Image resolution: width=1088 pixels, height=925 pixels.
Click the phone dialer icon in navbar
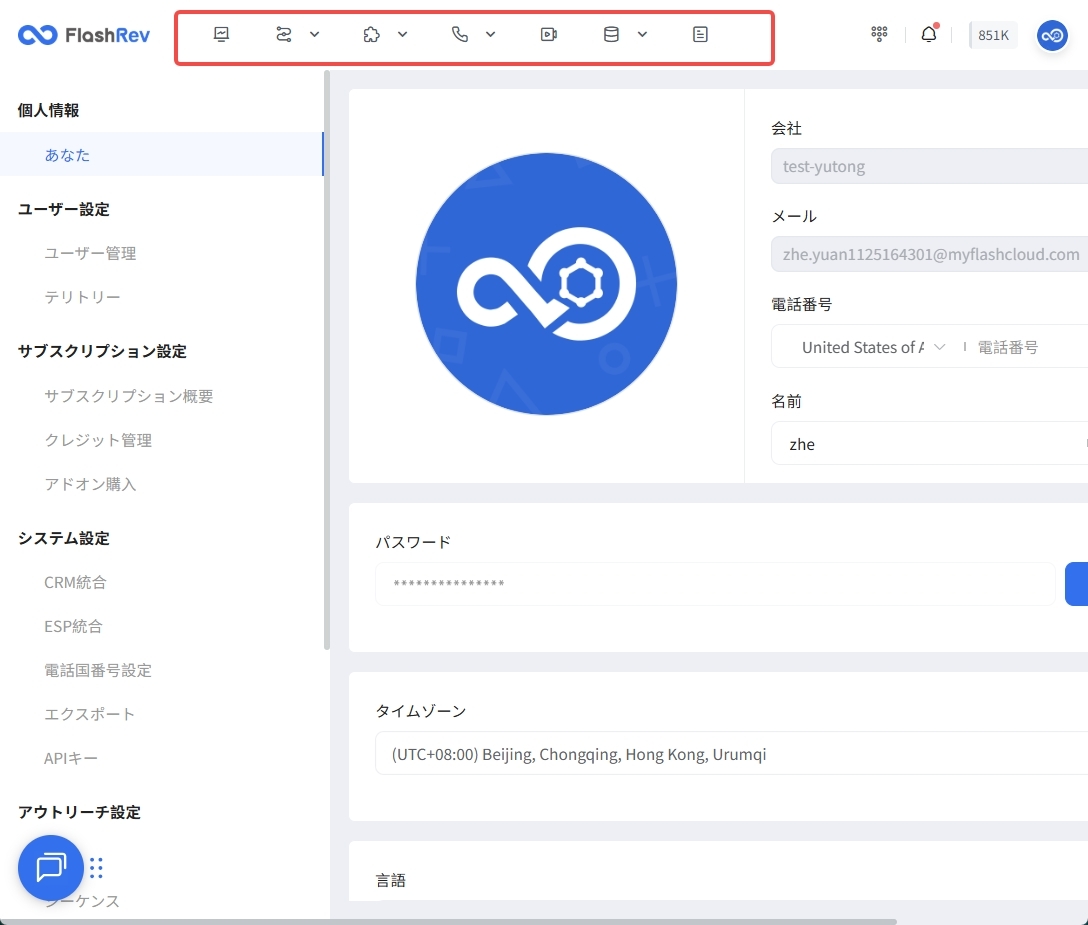[x=460, y=34]
